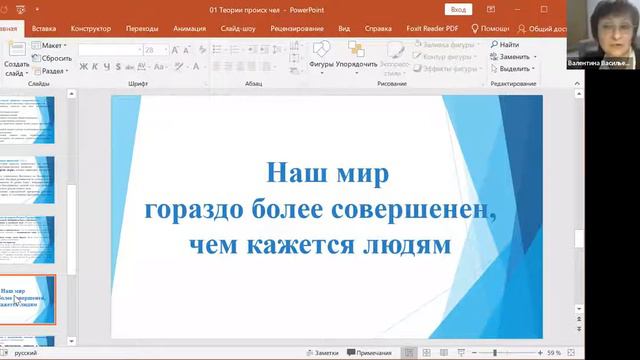Adjust the zoom slider handle

click(495, 353)
